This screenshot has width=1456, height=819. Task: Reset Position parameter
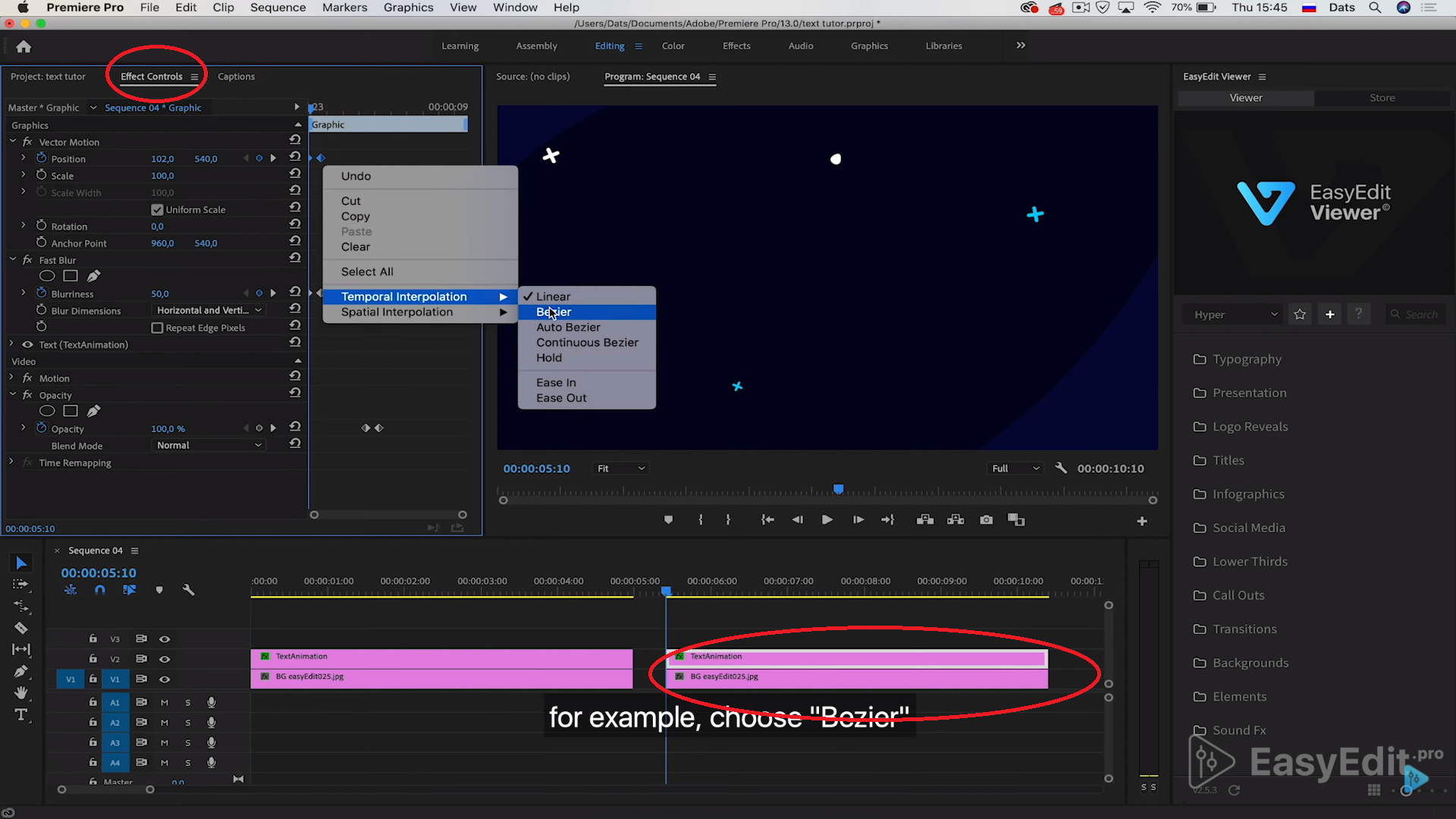pos(295,157)
